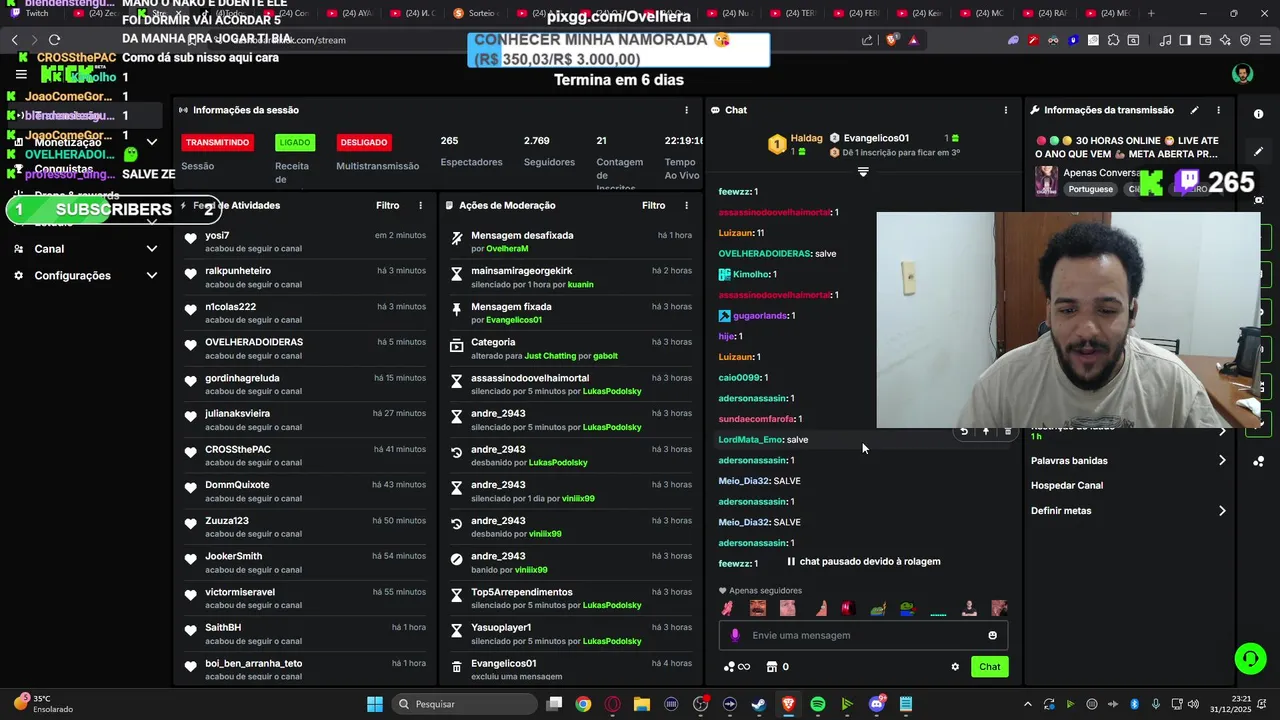Toggle the DESLIGADO multistream badge
This screenshot has height=720, width=1280.
click(x=364, y=142)
